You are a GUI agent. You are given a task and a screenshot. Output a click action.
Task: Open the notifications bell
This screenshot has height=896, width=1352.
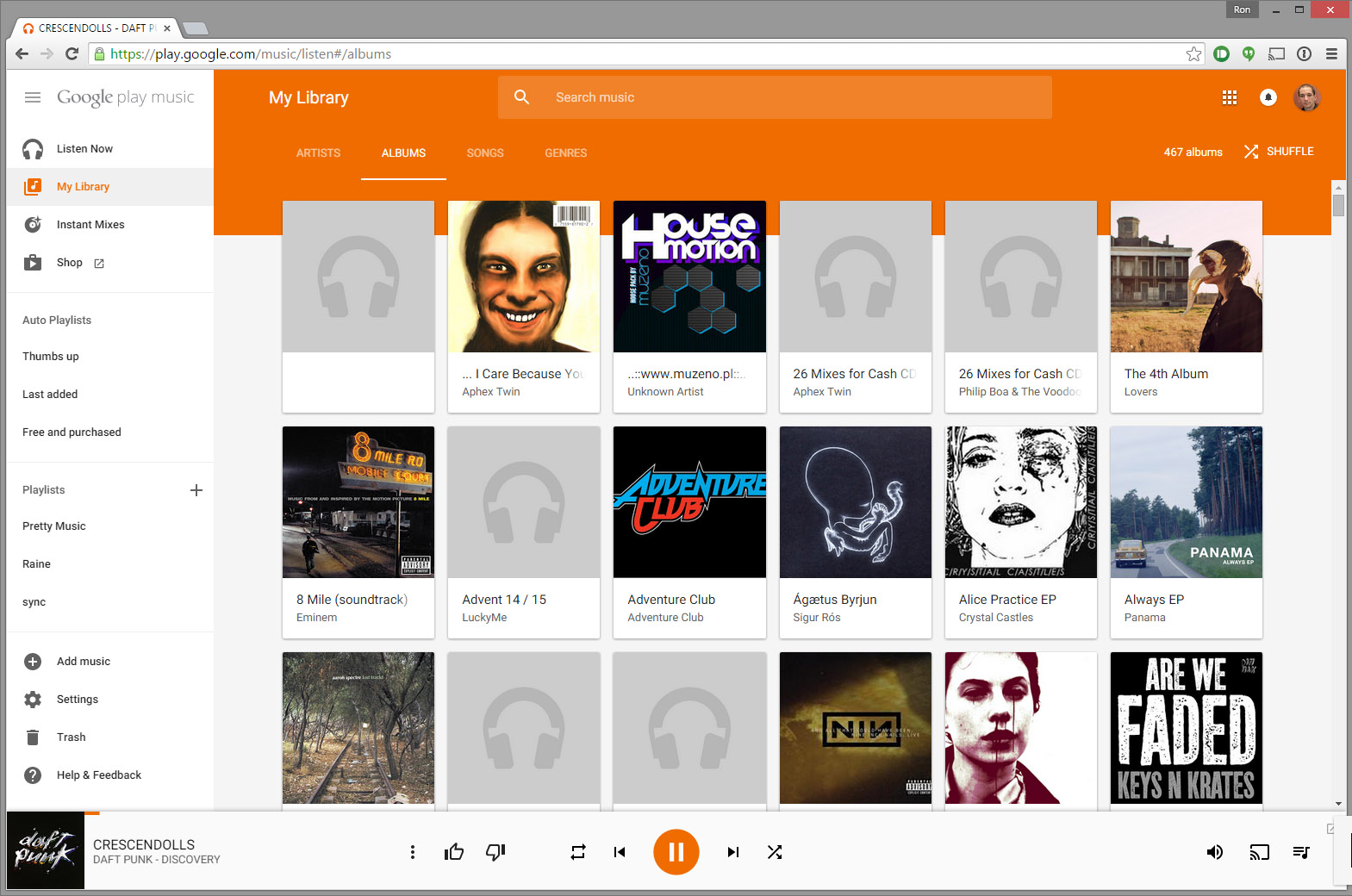1268,97
